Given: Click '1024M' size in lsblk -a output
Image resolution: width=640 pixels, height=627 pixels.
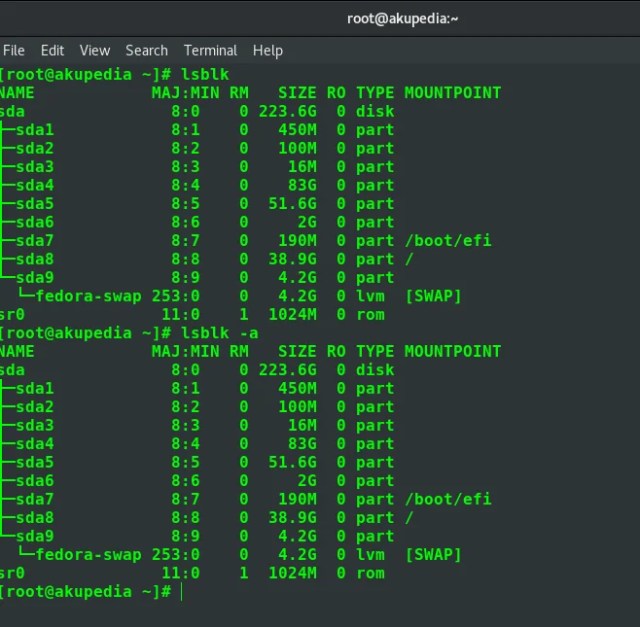Looking at the screenshot, I should [292, 573].
